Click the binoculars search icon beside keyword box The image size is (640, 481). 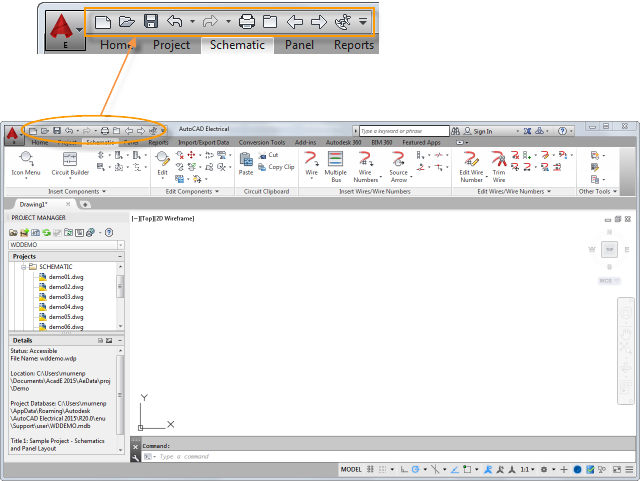coord(456,131)
